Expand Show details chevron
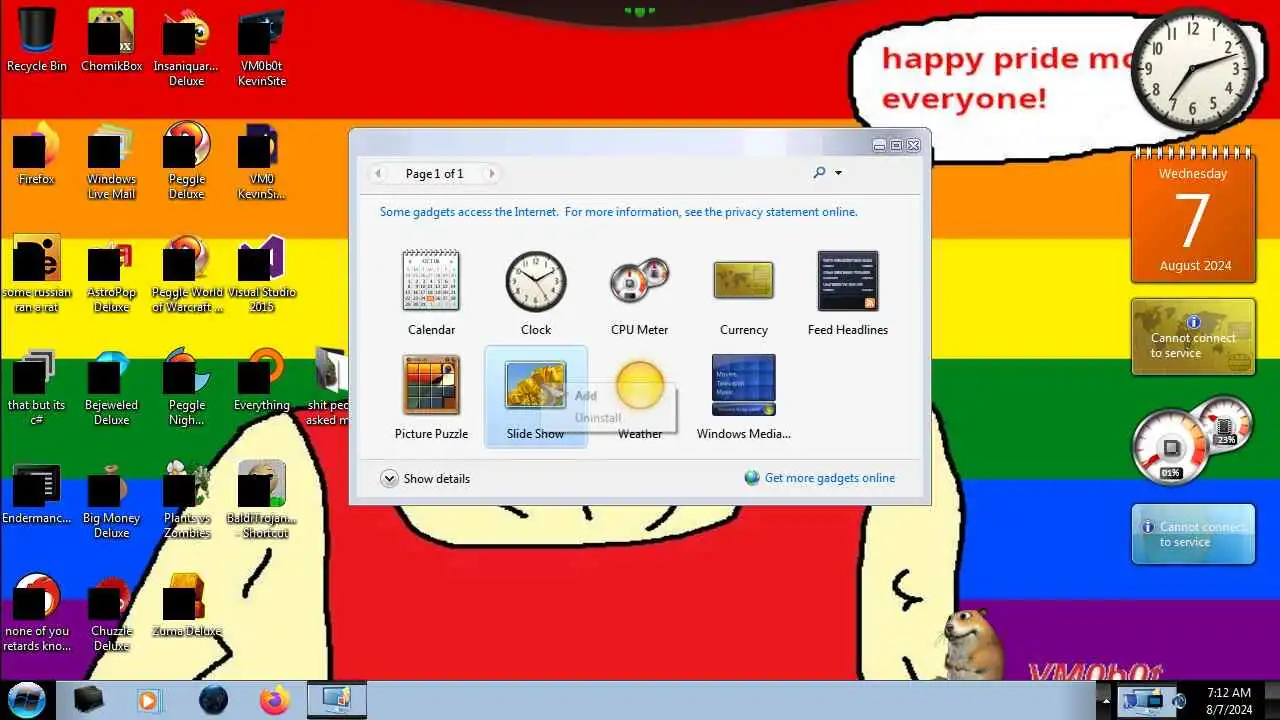This screenshot has width=1280, height=720. 389,479
